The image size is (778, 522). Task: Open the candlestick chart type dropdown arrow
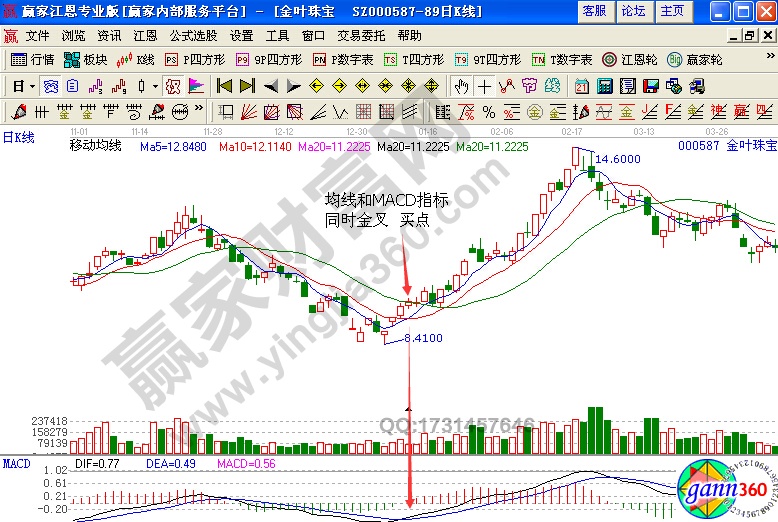[x=155, y=85]
